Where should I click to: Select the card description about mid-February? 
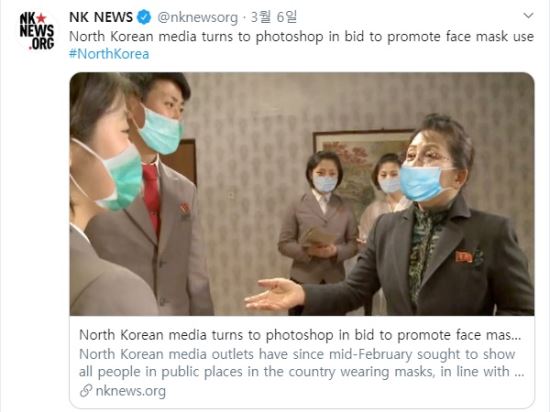[301, 363]
